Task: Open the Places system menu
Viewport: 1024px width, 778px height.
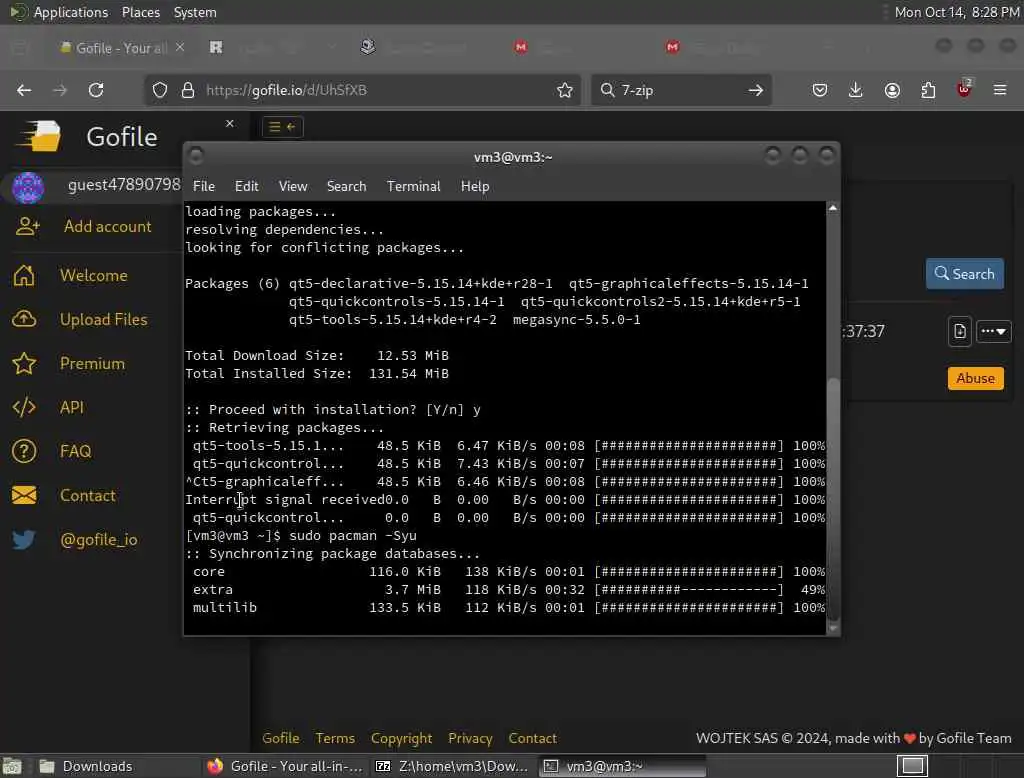Action: pyautogui.click(x=140, y=12)
